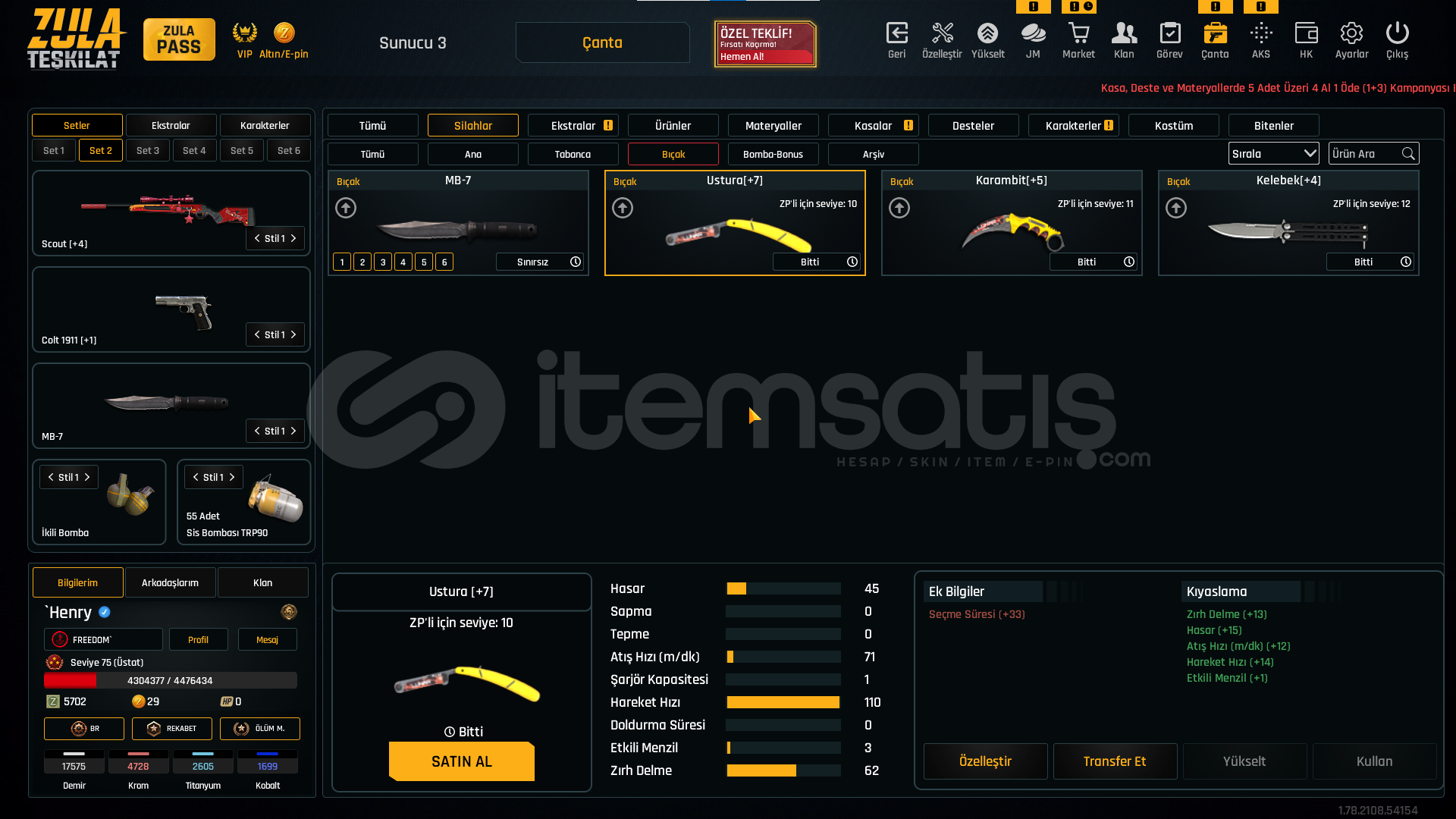Click the Zırh Delme stat bar
Screen dimensions: 1456x819
[x=783, y=770]
